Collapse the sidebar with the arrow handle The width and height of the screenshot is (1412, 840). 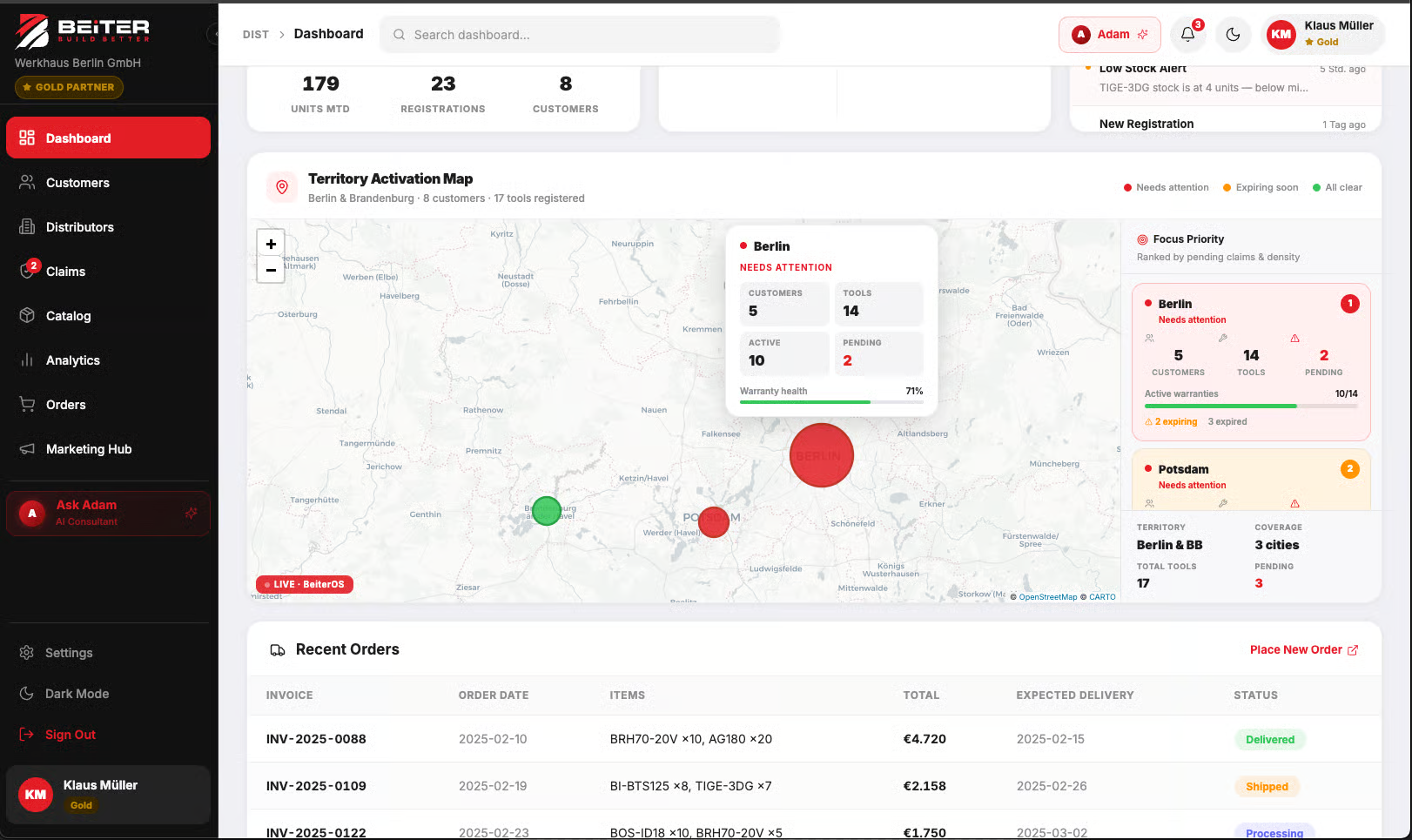coord(213,34)
